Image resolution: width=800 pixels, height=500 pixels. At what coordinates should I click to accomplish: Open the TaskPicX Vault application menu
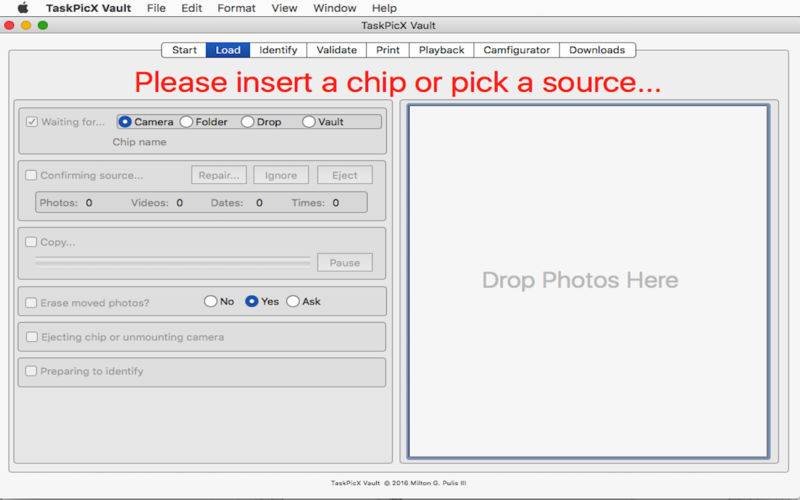pyautogui.click(x=88, y=8)
